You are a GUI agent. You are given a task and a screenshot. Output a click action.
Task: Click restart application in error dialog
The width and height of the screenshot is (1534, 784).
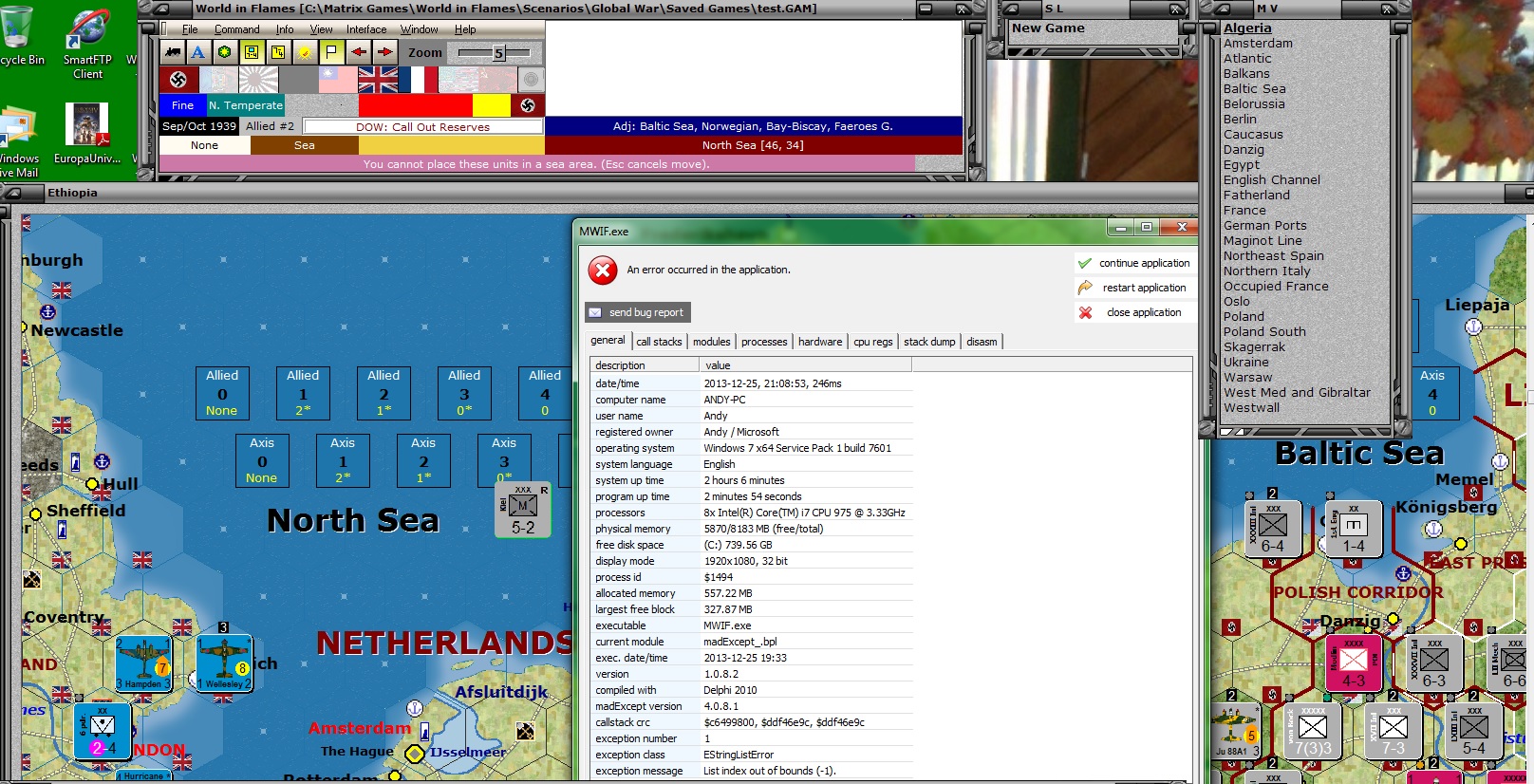[1133, 288]
